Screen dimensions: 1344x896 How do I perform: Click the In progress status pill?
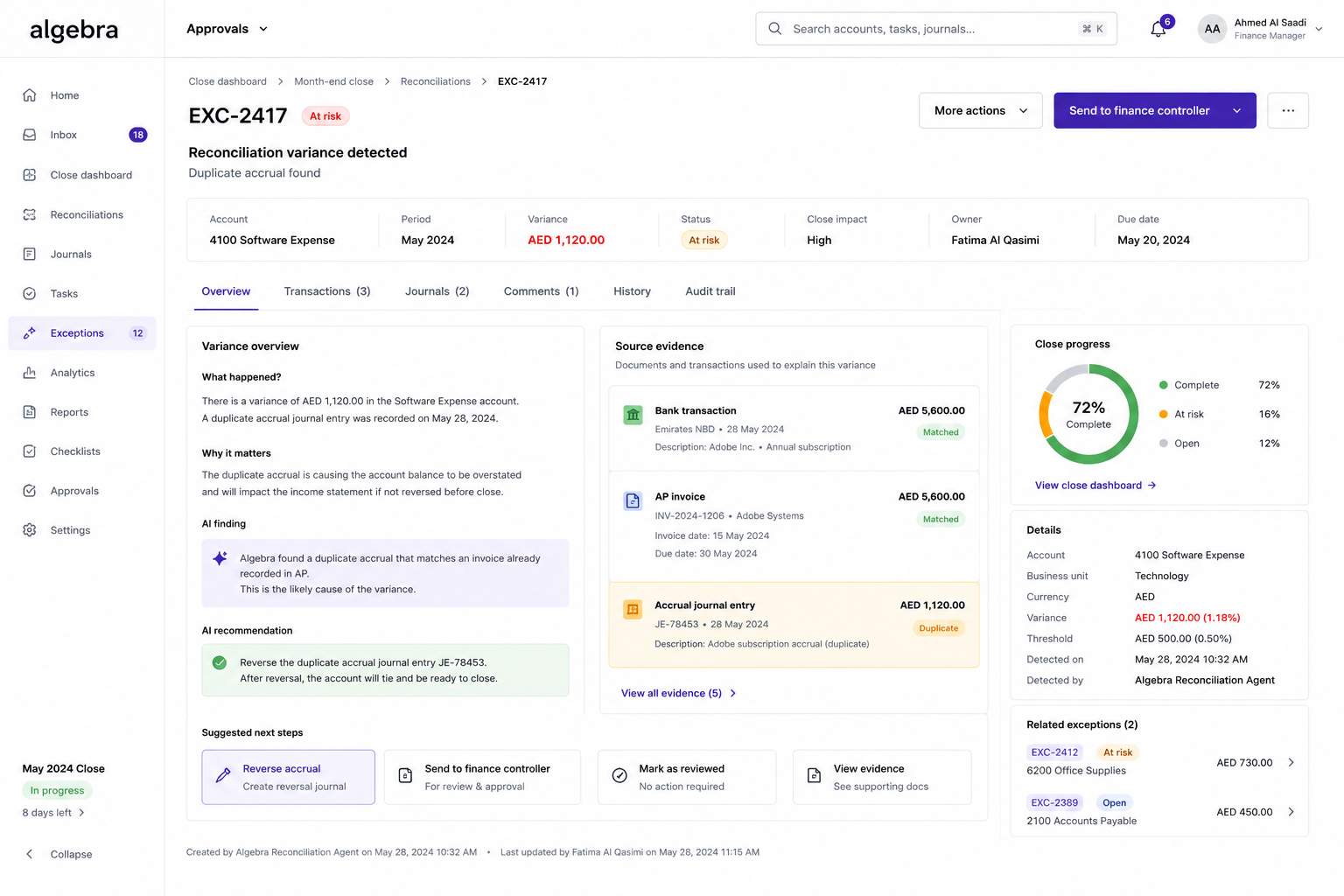57,790
